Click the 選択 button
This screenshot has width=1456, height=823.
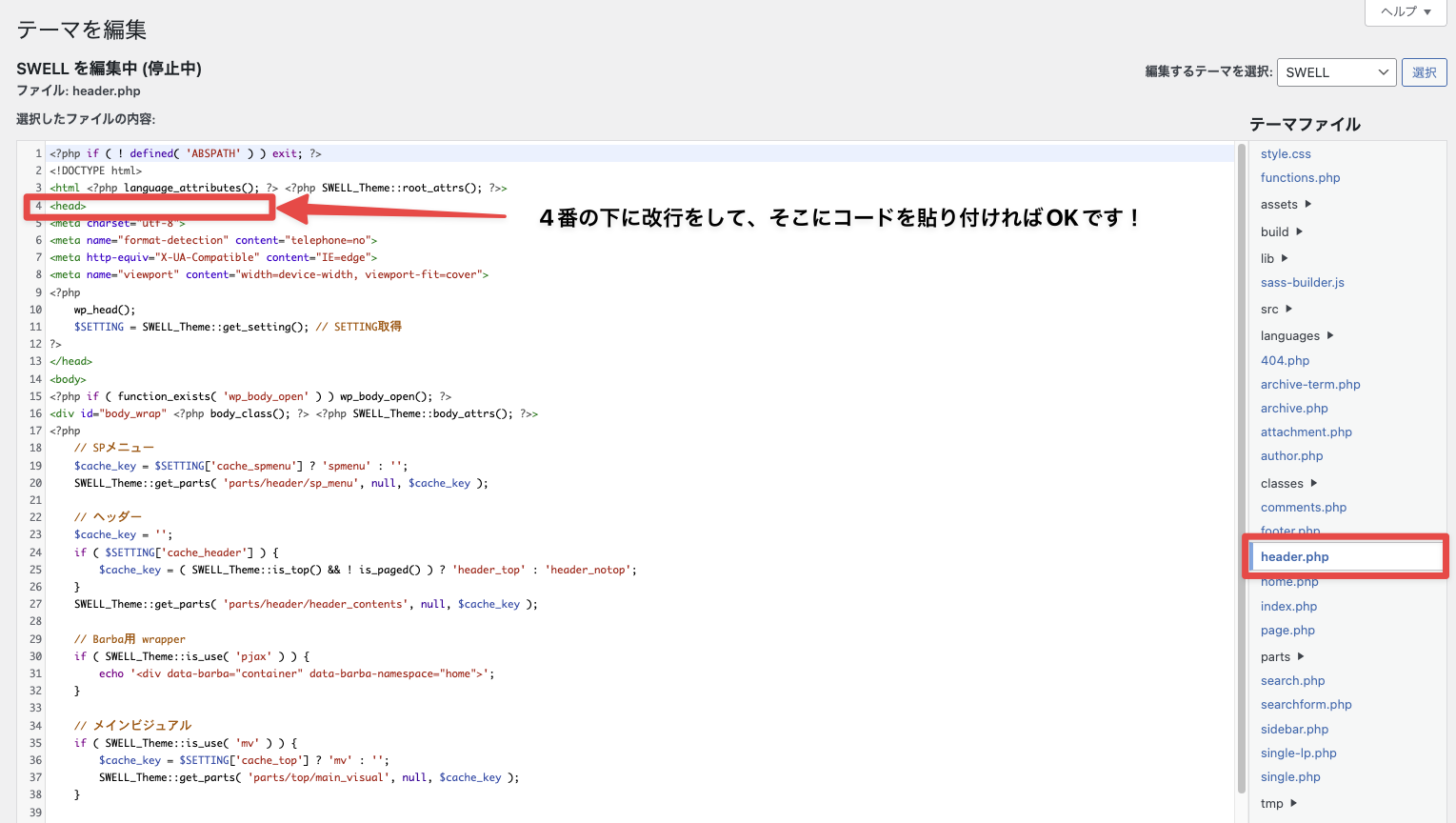tap(1424, 72)
